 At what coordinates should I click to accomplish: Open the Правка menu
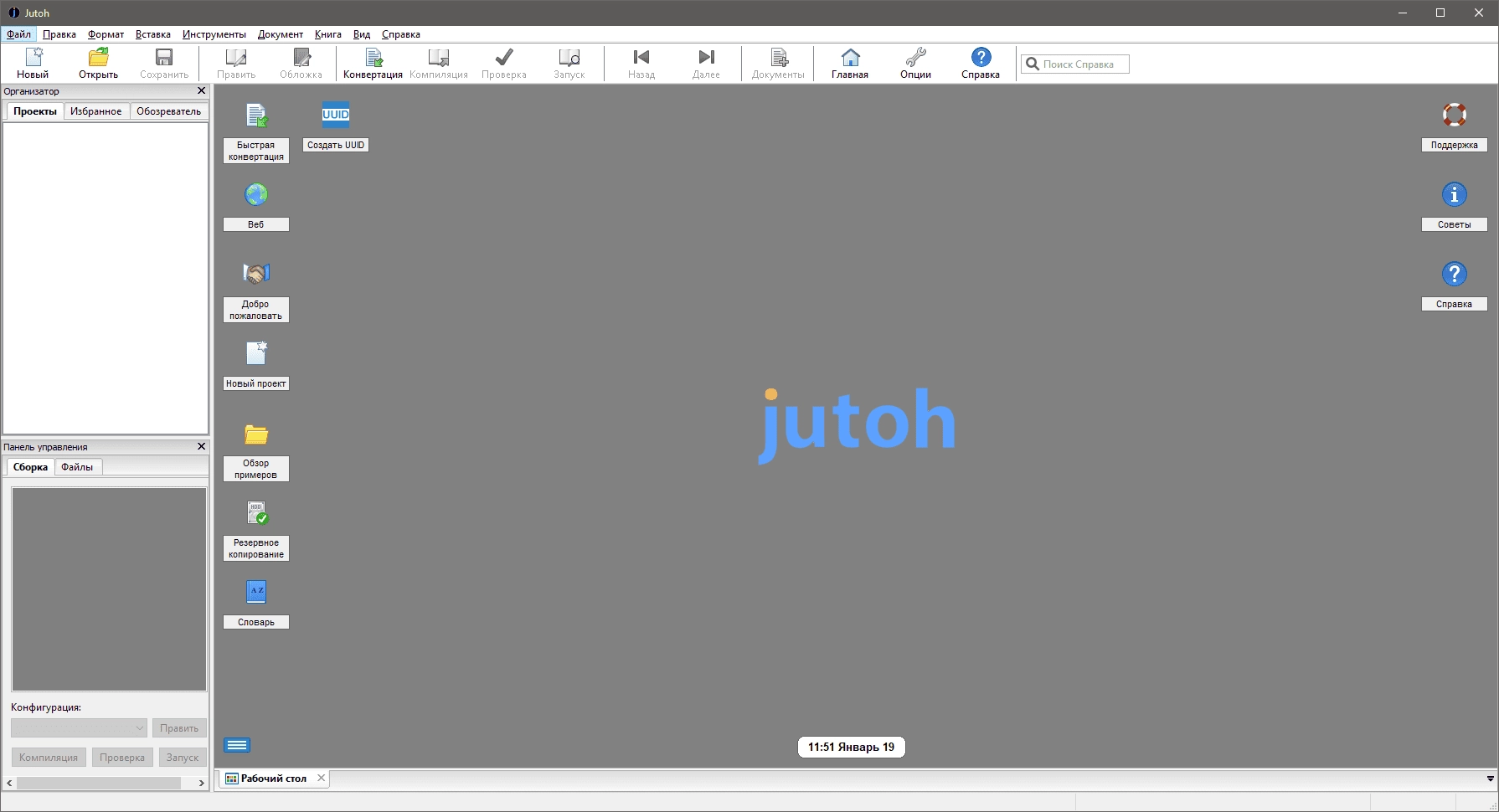[x=59, y=34]
